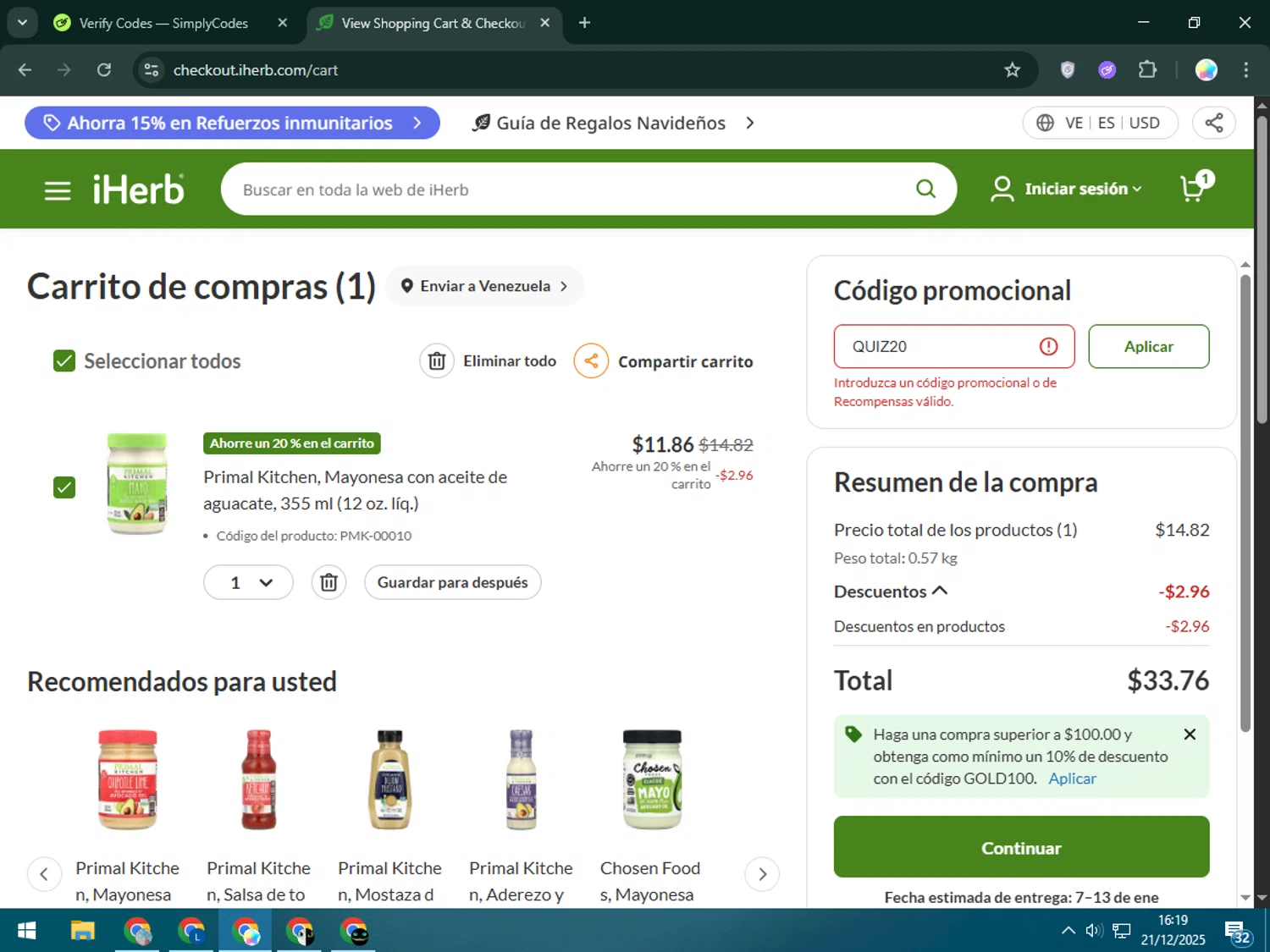The height and width of the screenshot is (952, 1270).
Task: Open the quantity dropdown showing 1
Action: click(248, 582)
